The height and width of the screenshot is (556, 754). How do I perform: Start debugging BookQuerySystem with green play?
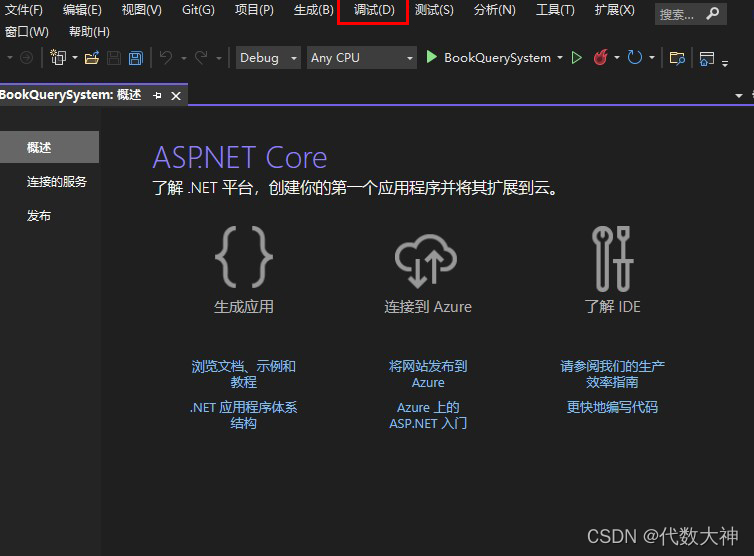(431, 57)
